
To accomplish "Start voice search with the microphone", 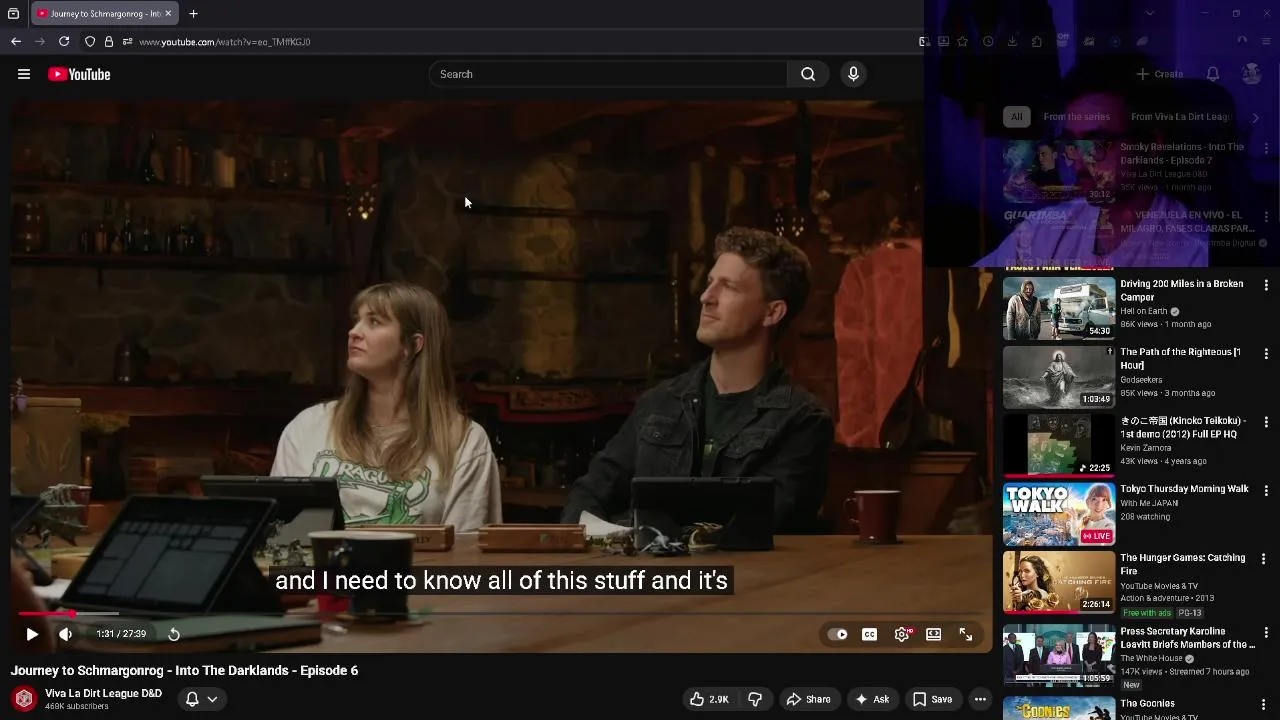I will click(x=853, y=74).
